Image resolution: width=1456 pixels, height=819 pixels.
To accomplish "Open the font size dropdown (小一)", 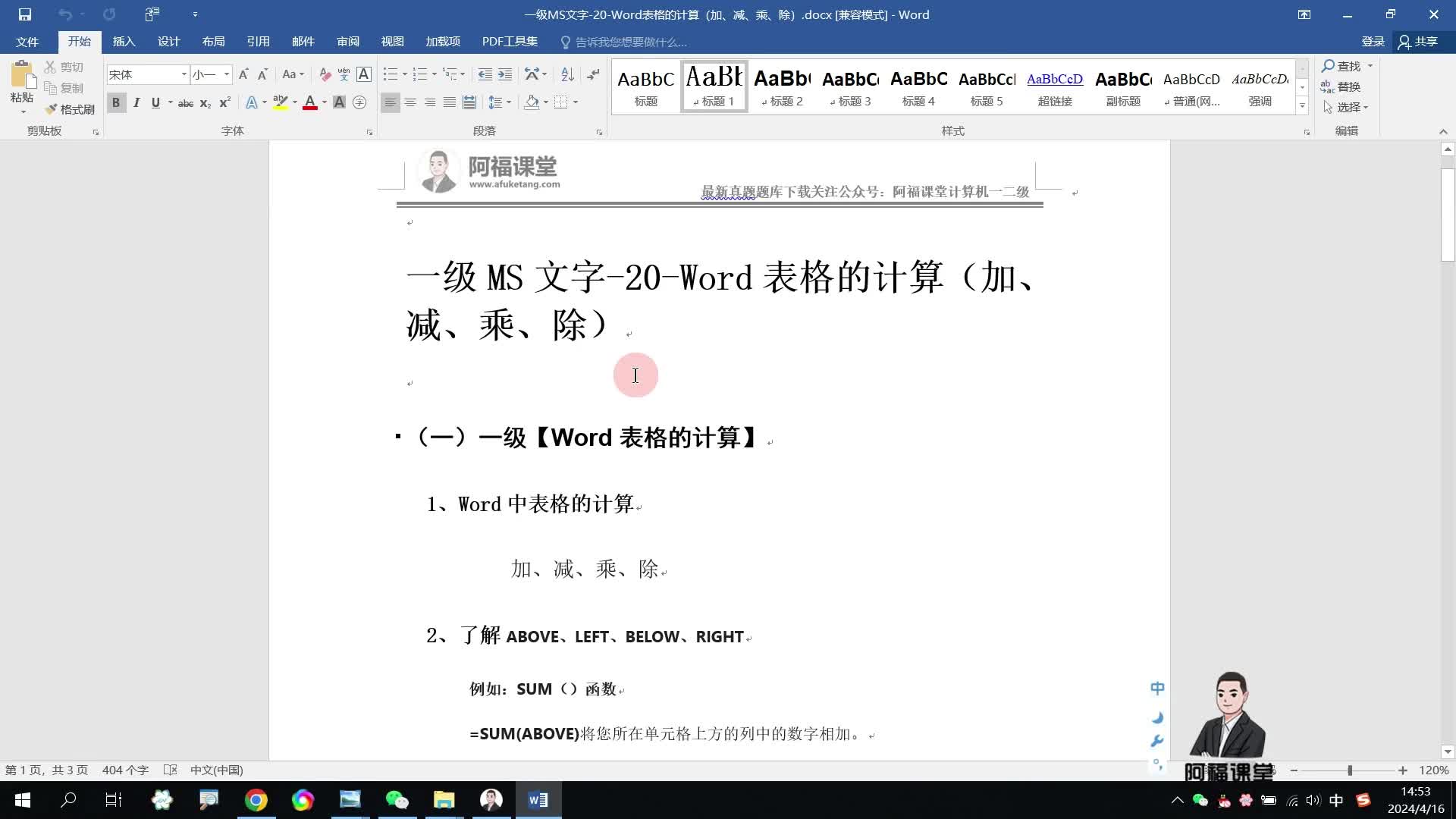I will [226, 74].
